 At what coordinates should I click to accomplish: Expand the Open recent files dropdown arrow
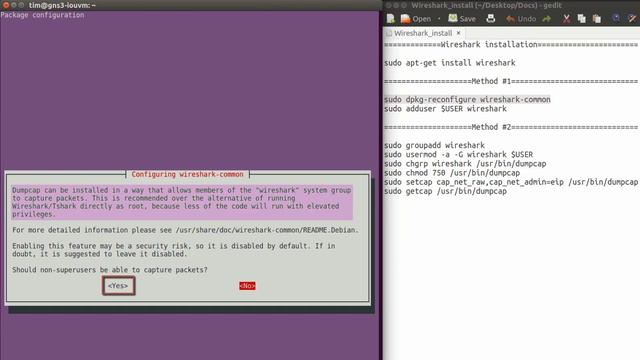click(439, 19)
